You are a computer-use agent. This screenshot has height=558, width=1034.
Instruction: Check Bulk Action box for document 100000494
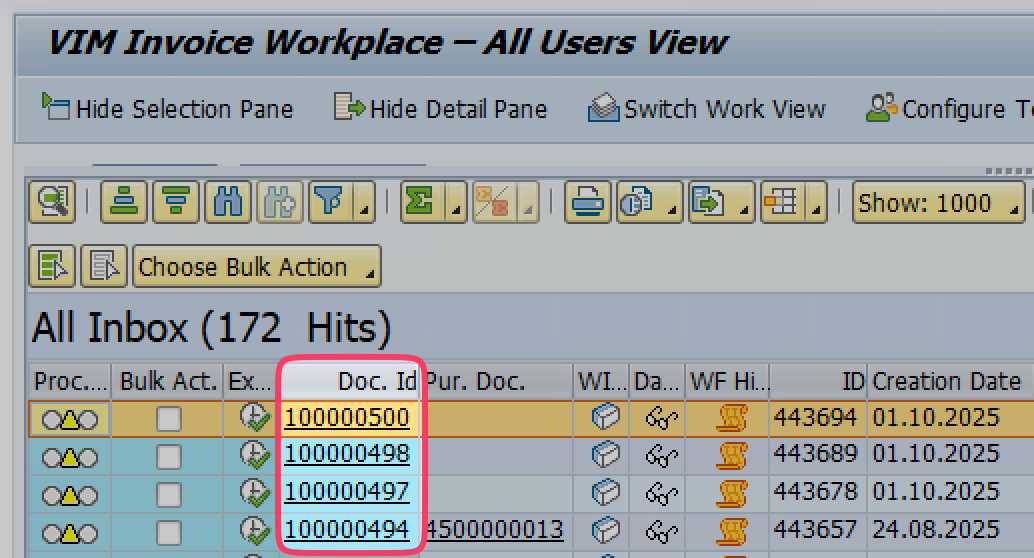click(168, 530)
